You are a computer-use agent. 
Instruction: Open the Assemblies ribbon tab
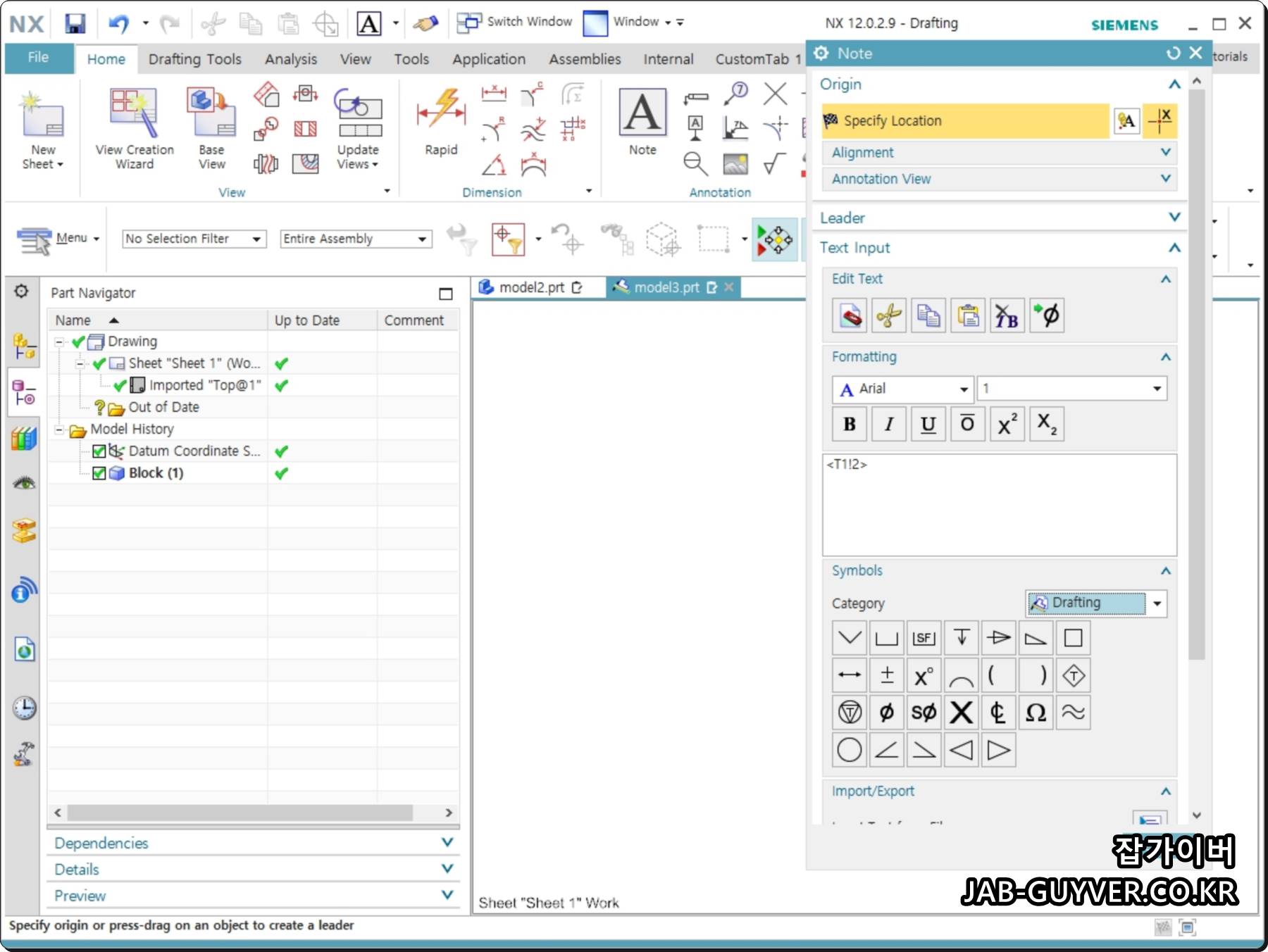coord(585,59)
